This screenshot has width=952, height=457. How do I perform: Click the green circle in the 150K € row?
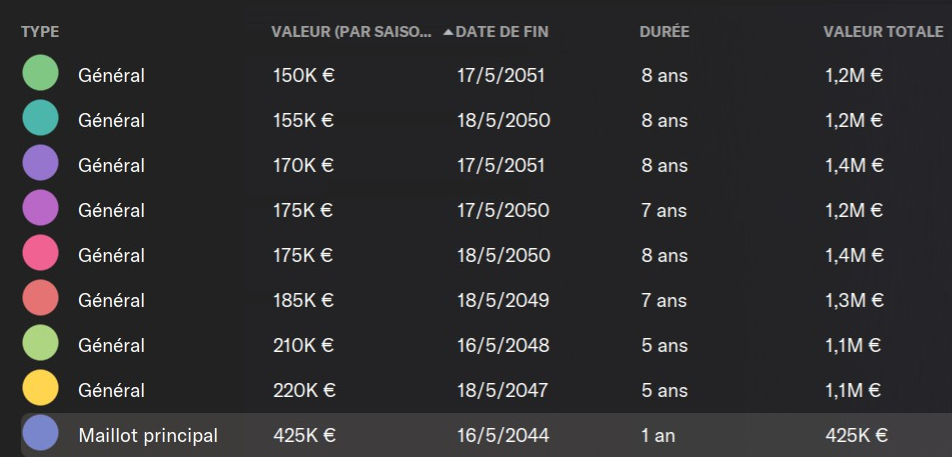pyautogui.click(x=40, y=75)
